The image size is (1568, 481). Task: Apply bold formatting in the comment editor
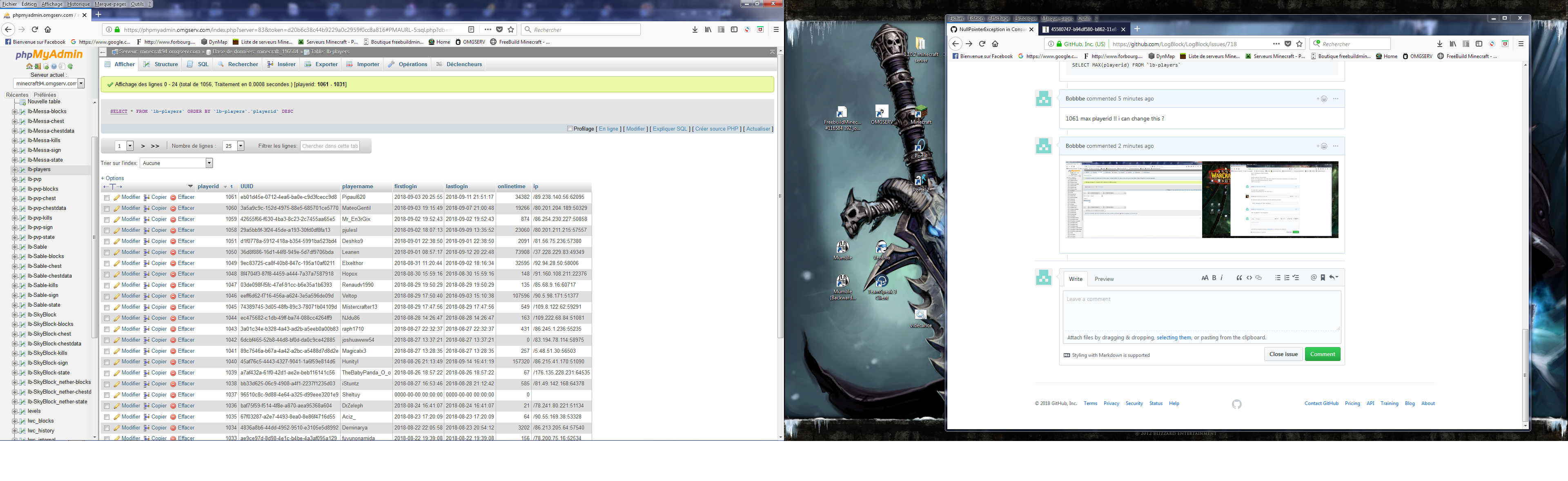[1214, 277]
